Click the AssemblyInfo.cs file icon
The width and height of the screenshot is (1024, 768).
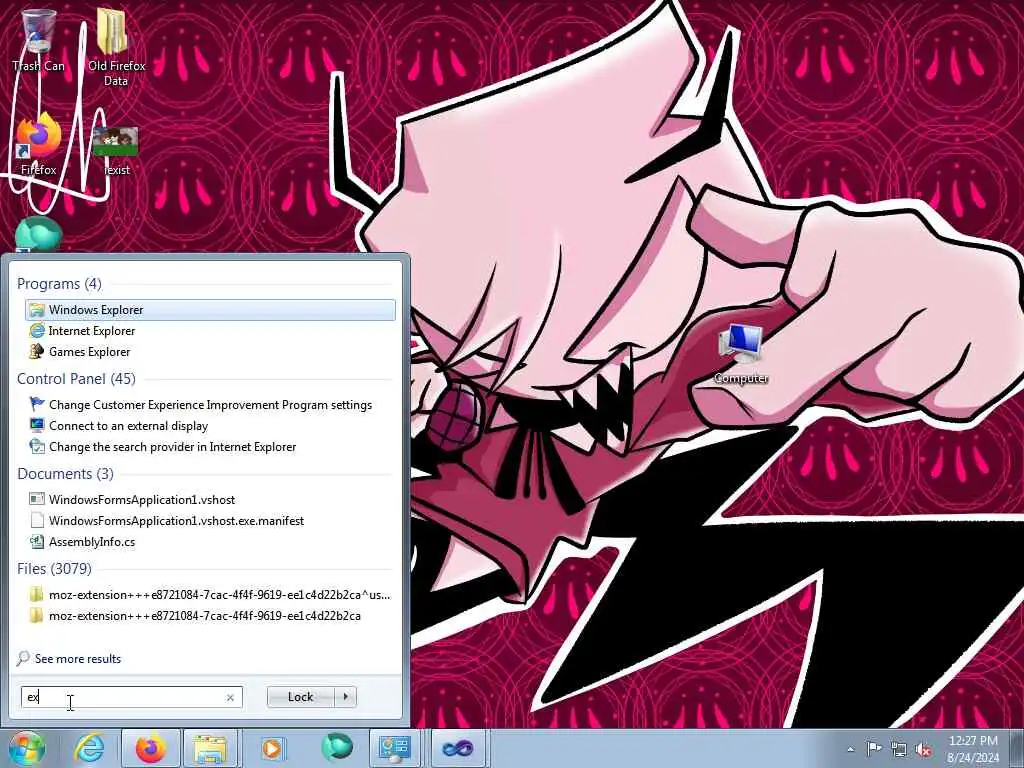pyautogui.click(x=37, y=541)
